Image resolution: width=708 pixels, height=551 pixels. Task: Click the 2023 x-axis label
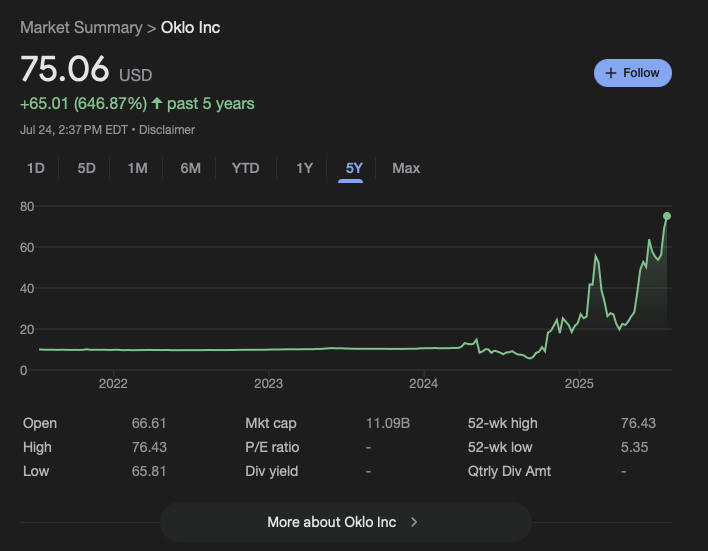click(x=268, y=383)
